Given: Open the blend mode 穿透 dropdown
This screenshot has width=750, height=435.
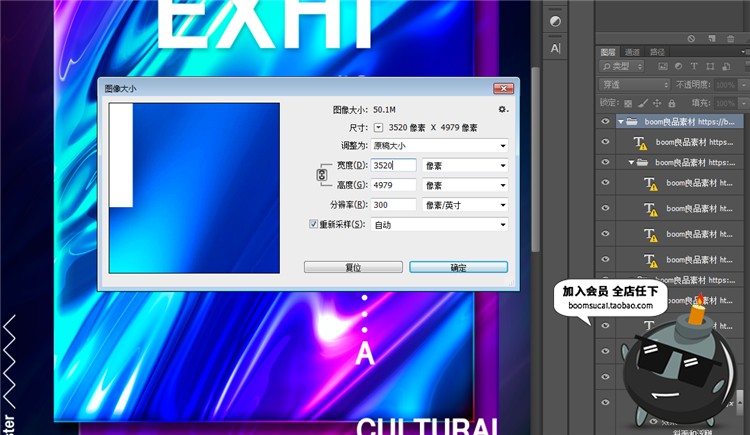Looking at the screenshot, I should point(634,85).
